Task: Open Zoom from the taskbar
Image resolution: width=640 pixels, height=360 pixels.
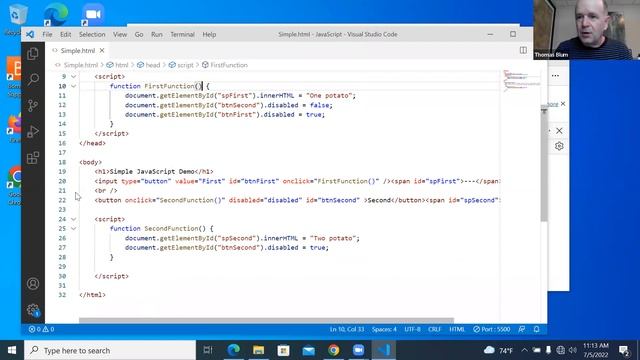Action: tap(358, 350)
